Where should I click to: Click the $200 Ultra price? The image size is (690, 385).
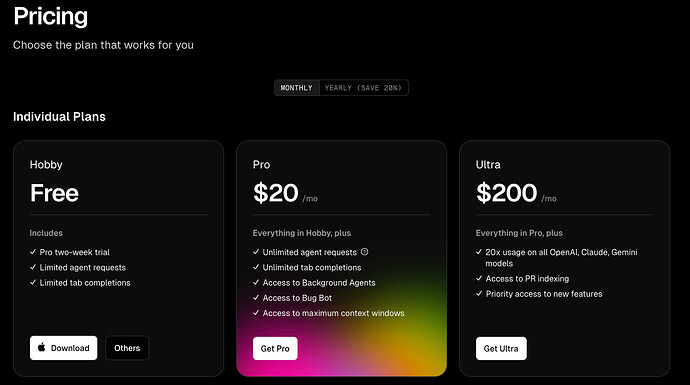click(x=507, y=193)
